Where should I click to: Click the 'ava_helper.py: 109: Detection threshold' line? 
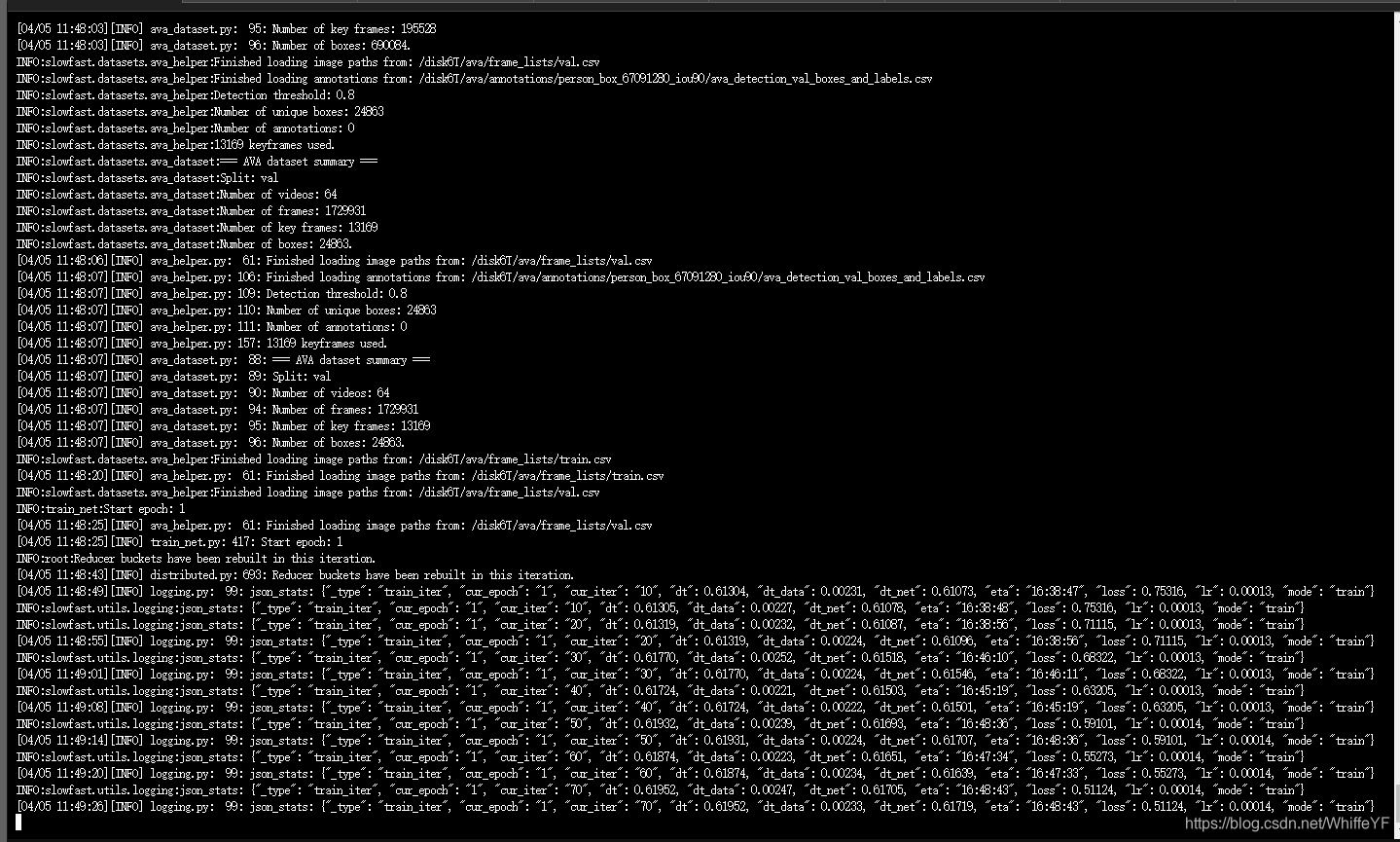211,294
